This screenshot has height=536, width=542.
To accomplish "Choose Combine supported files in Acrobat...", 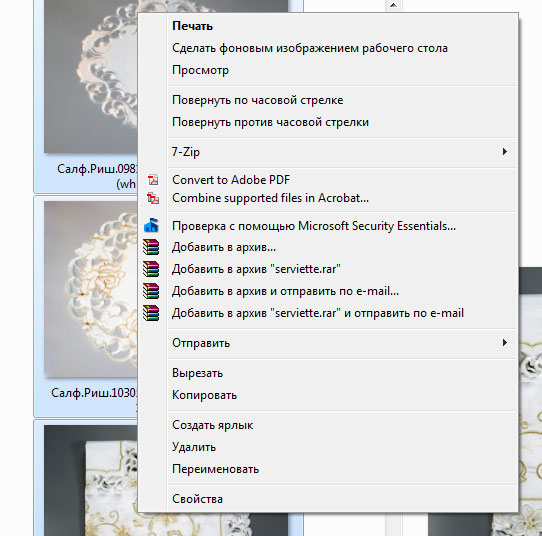I will tap(327, 198).
